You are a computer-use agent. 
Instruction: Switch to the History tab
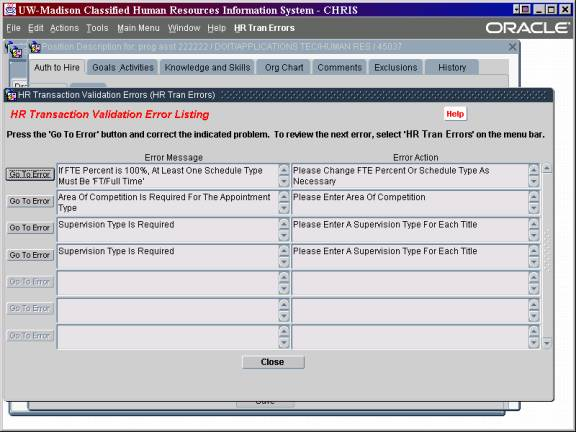point(452,68)
